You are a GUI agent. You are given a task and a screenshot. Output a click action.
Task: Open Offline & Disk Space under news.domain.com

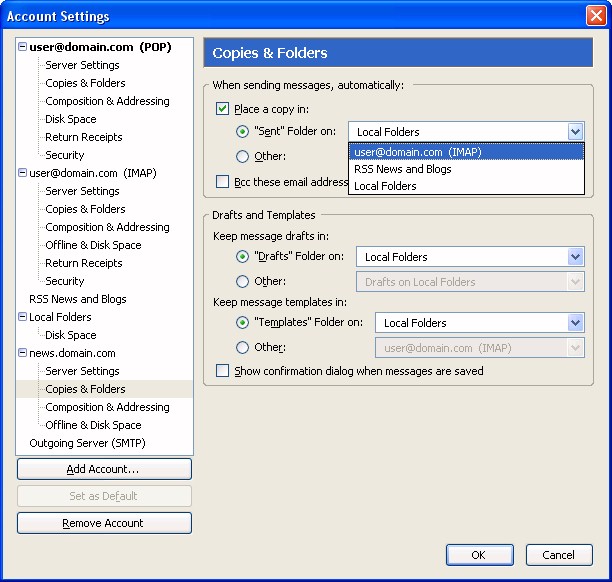[x=93, y=425]
